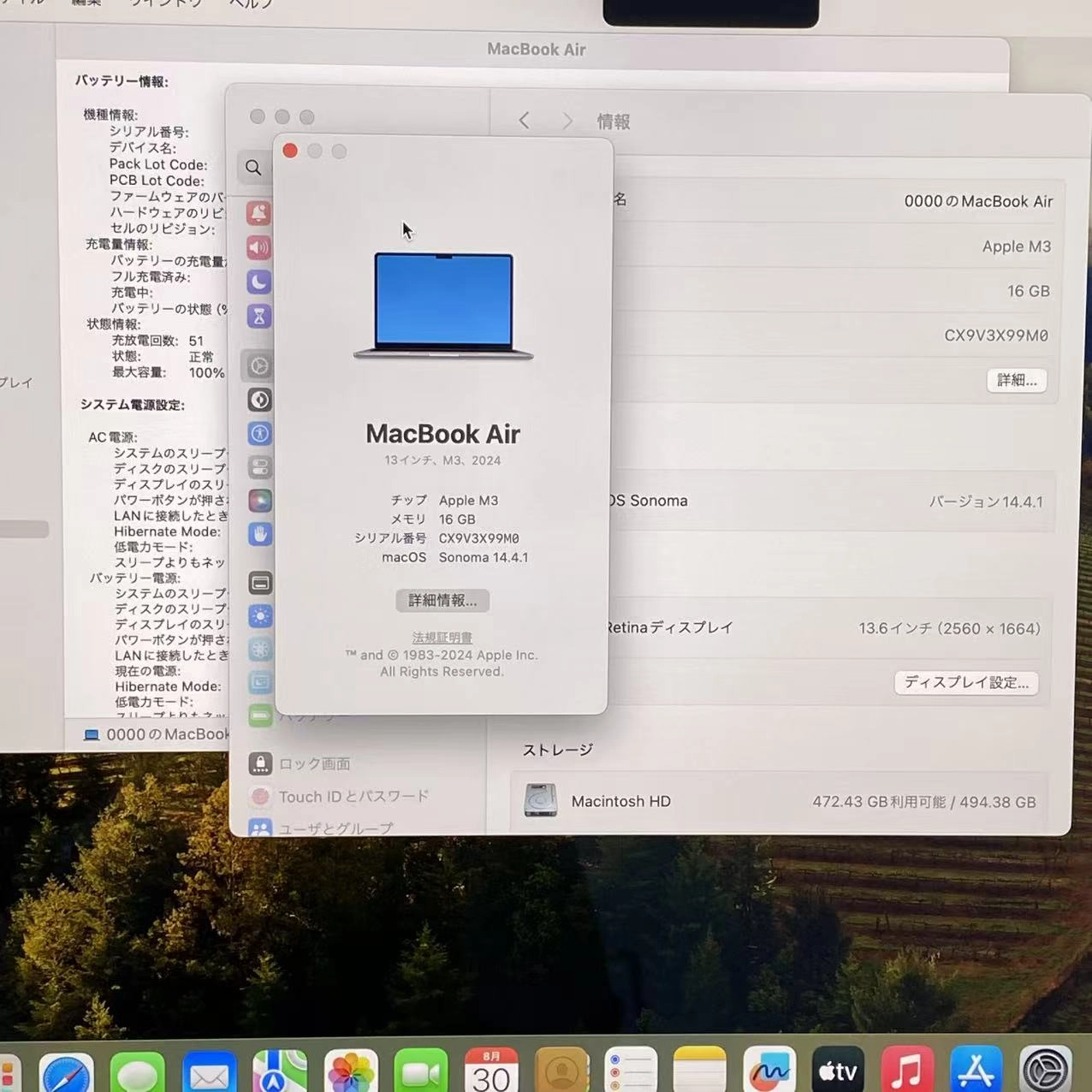Click ディスプレイ設定... button
The image size is (1092, 1092).
coord(966,682)
